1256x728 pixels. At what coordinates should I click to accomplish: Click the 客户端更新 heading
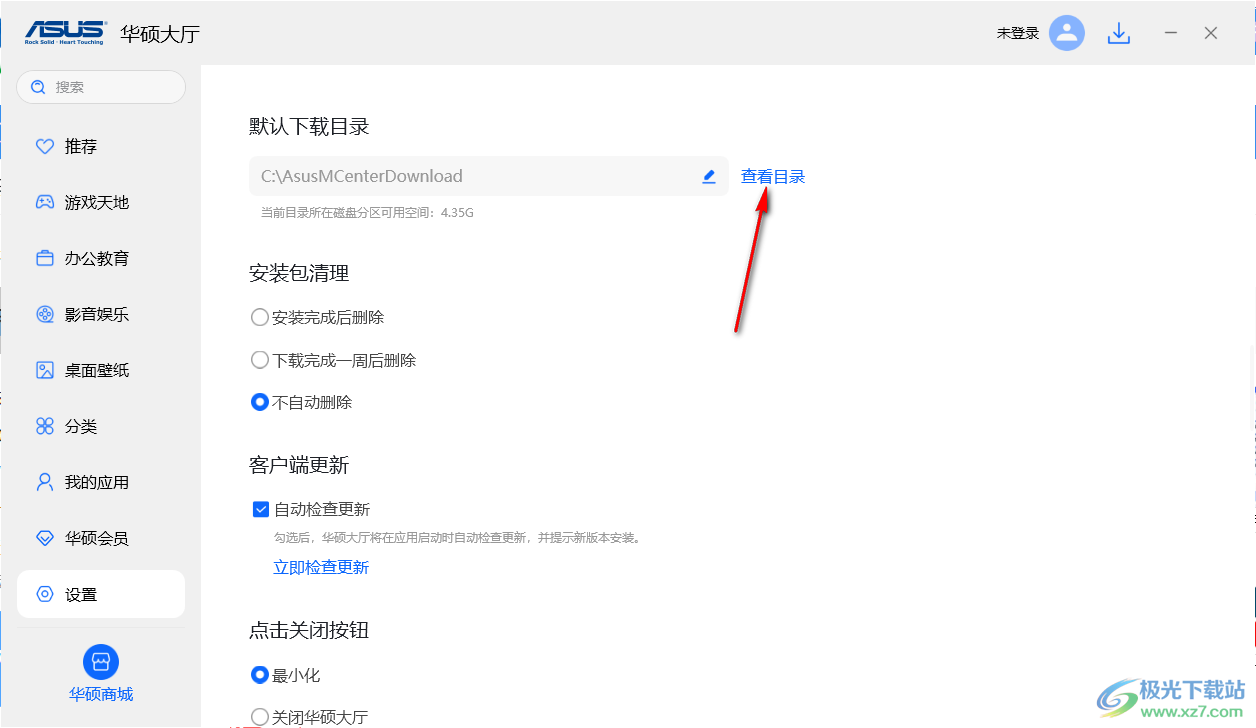pos(299,465)
